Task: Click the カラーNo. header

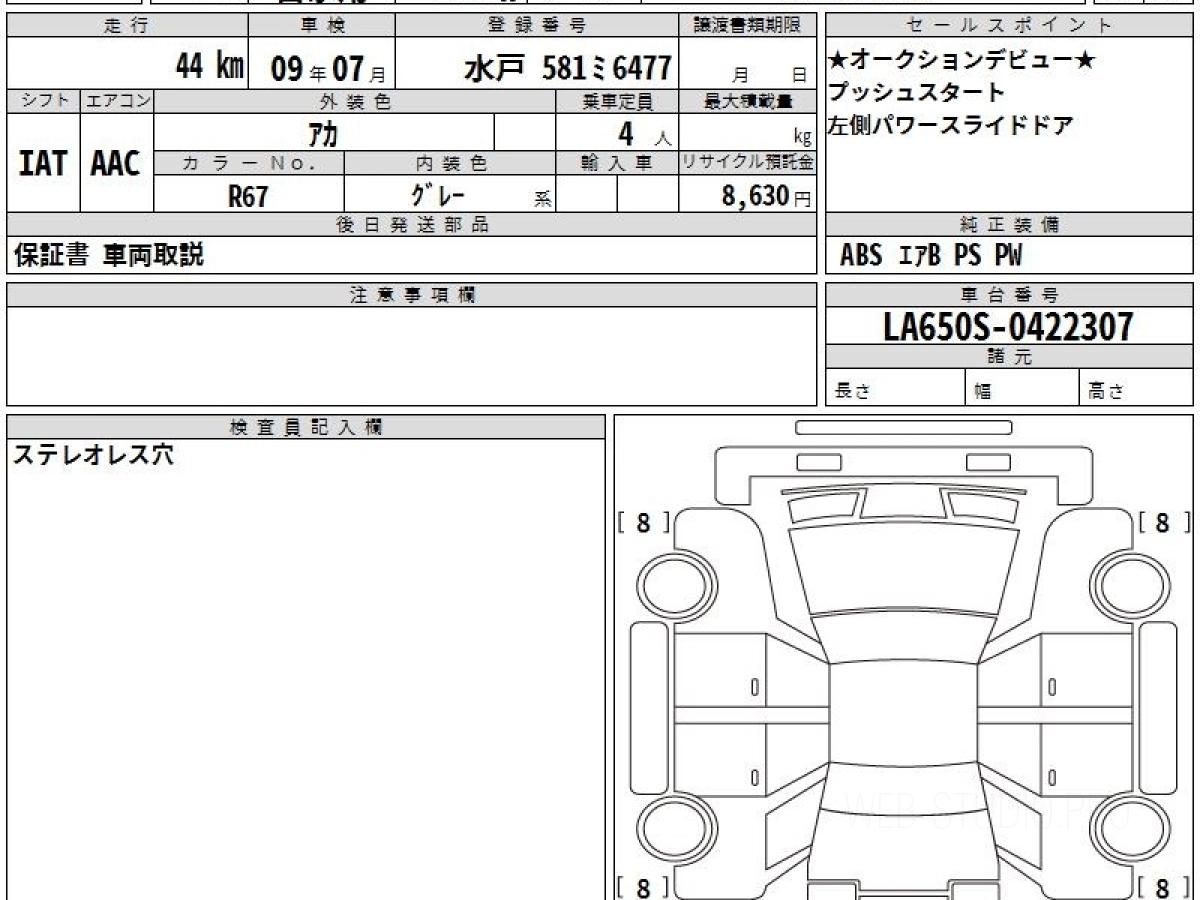Action: tap(249, 163)
